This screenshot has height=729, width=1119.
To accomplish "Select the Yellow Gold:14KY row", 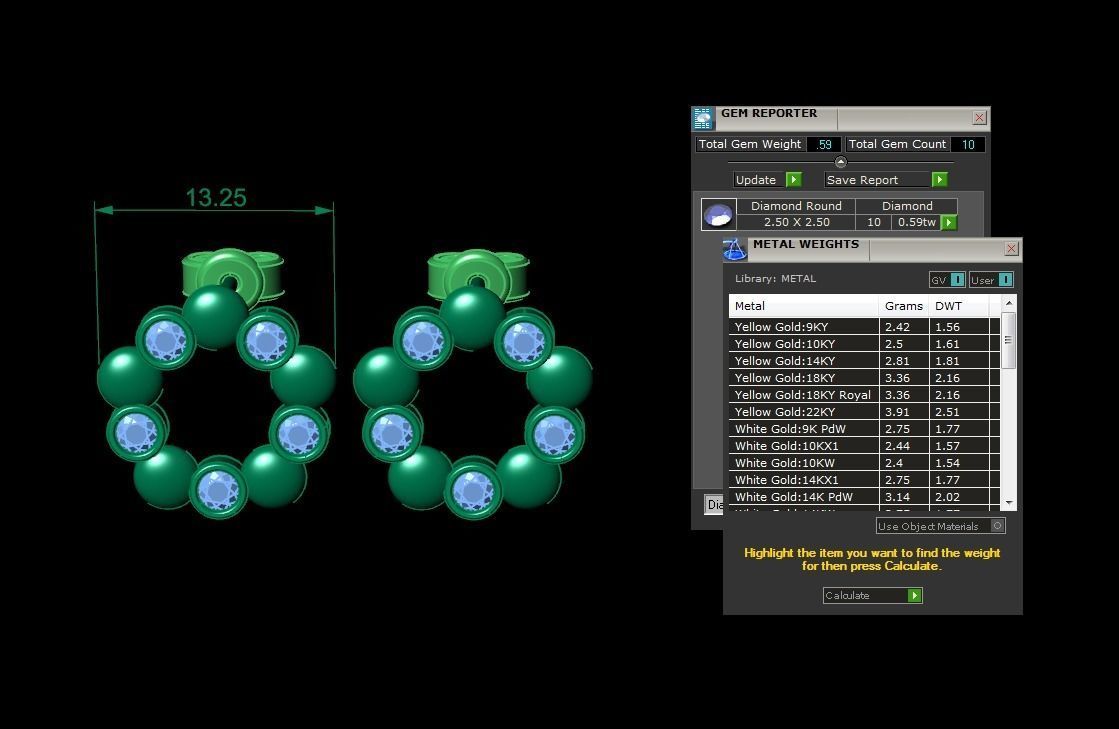I will coord(864,361).
